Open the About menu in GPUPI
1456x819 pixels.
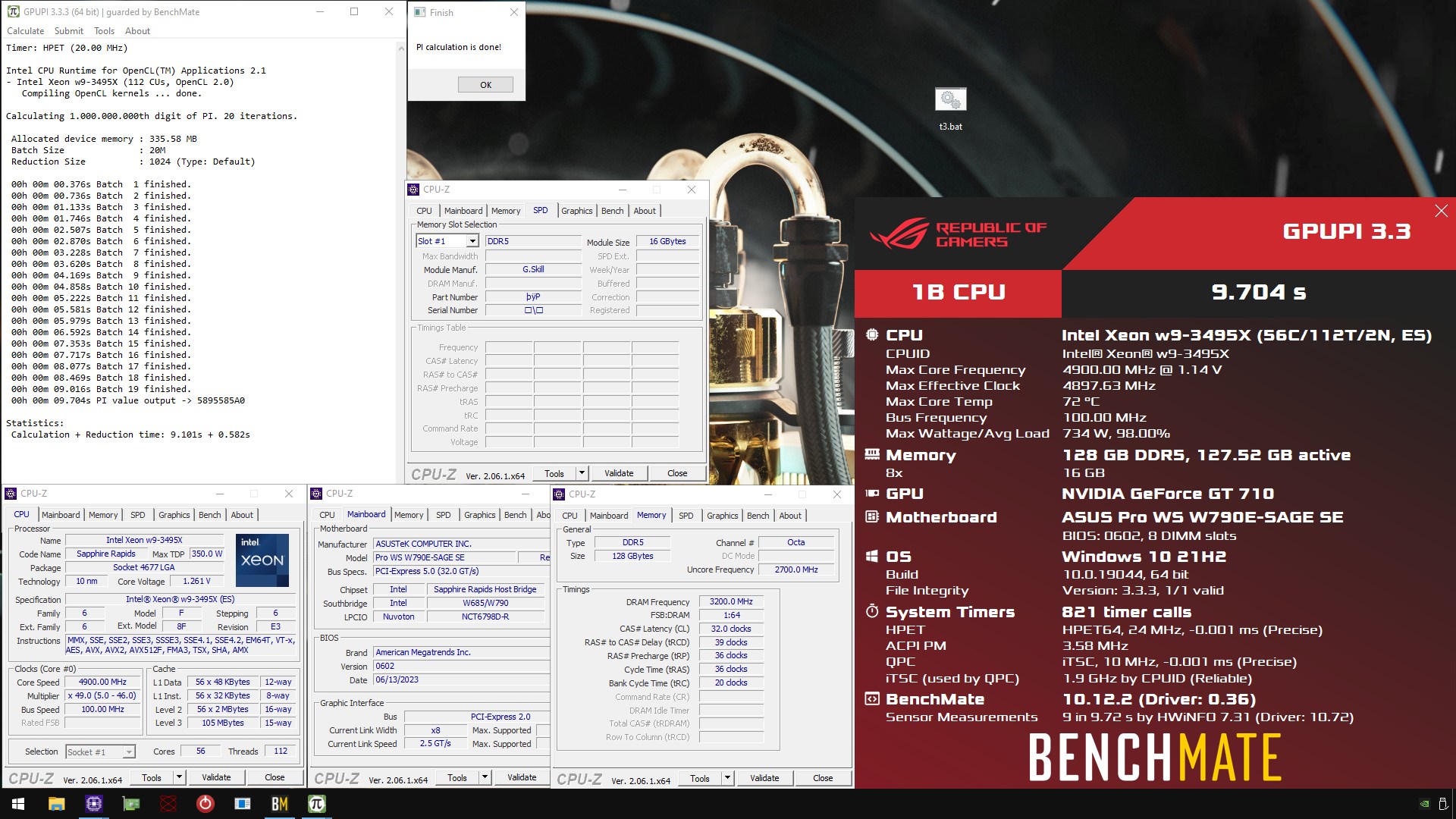(x=137, y=31)
